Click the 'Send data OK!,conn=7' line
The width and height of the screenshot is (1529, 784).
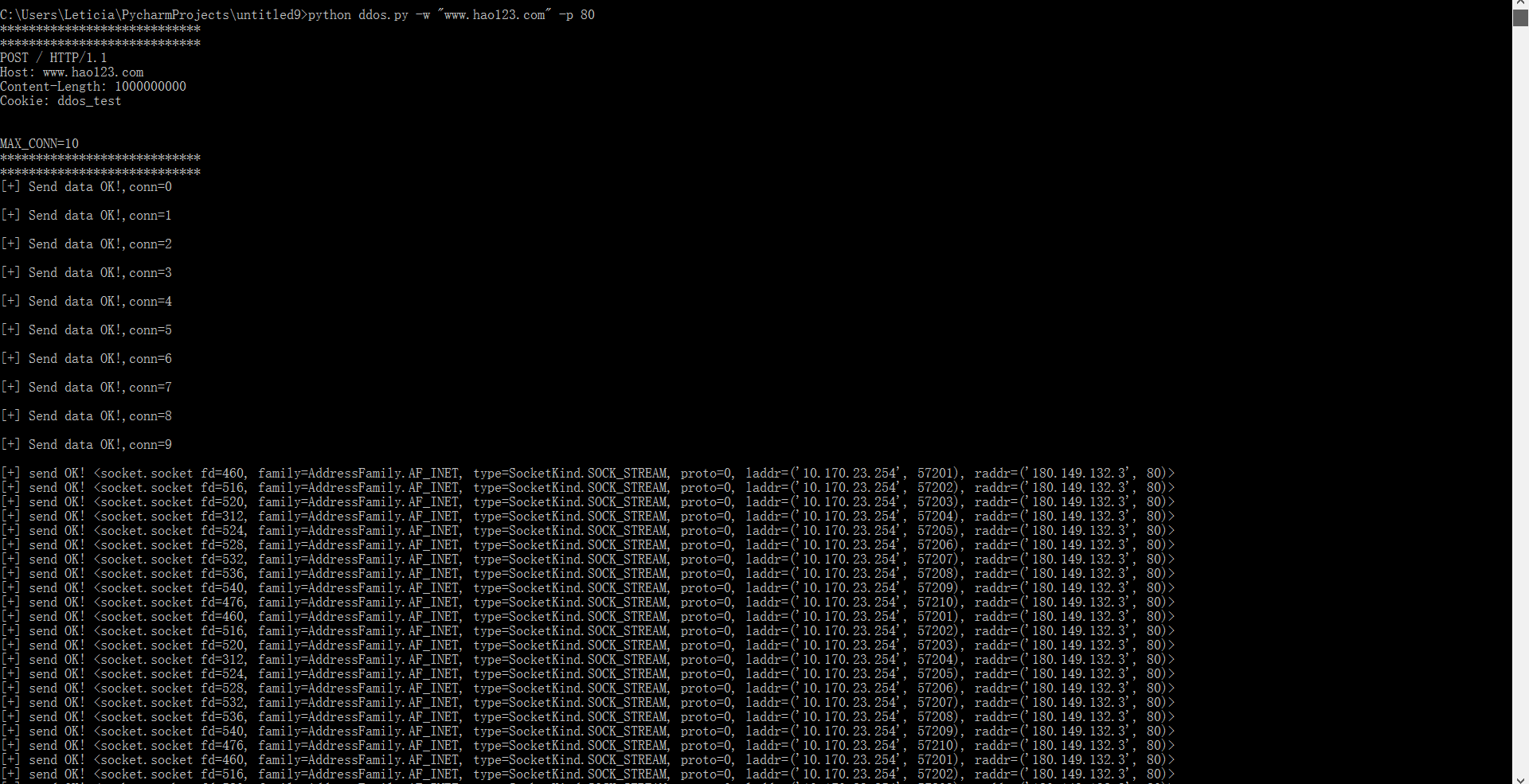point(86,388)
